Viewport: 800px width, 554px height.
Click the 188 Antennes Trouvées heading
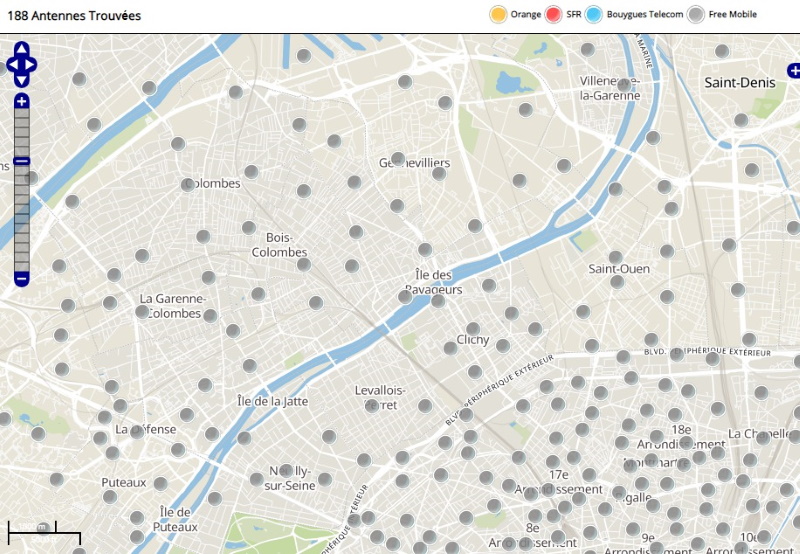(74, 16)
